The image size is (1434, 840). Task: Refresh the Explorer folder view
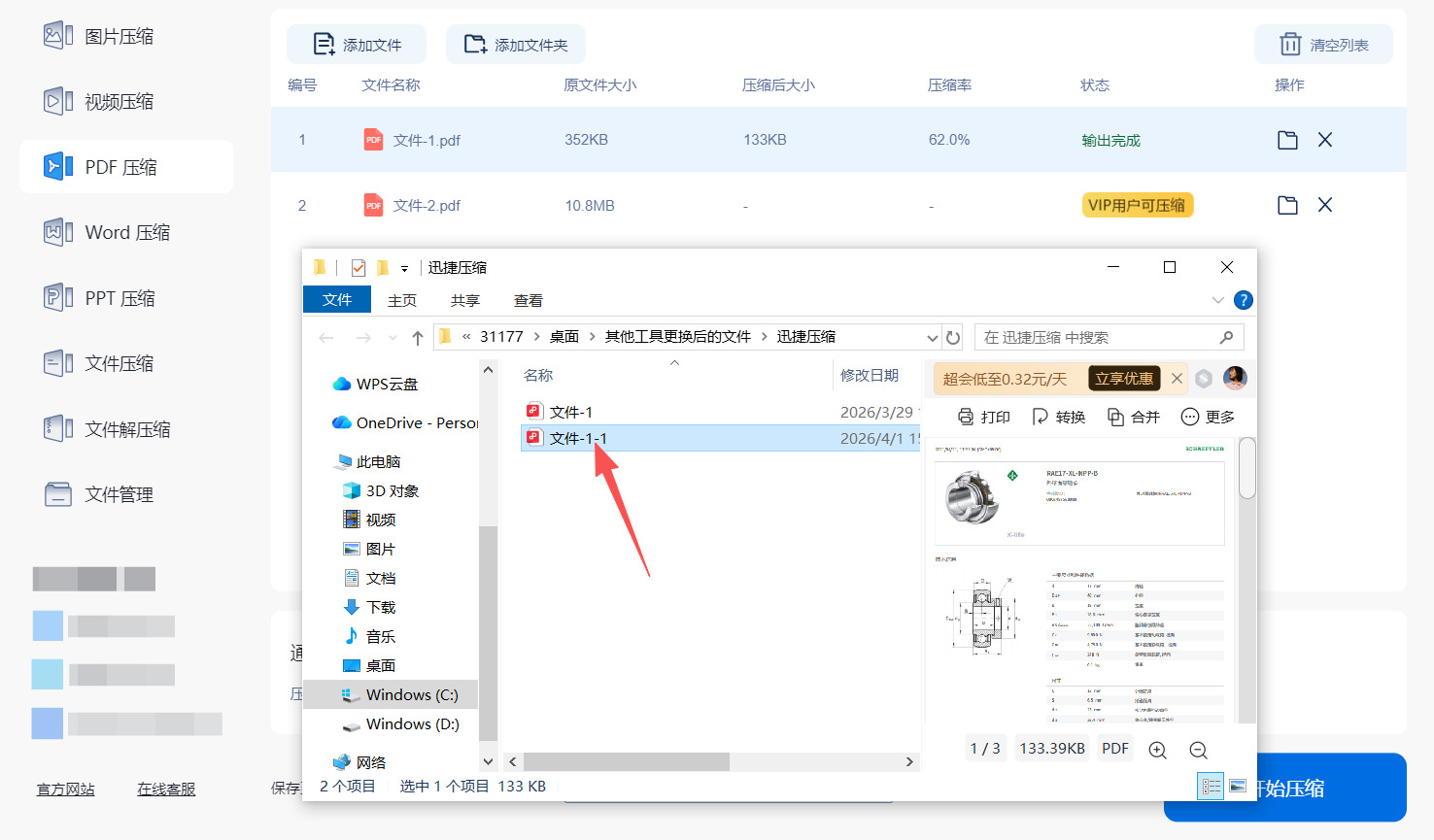click(953, 338)
